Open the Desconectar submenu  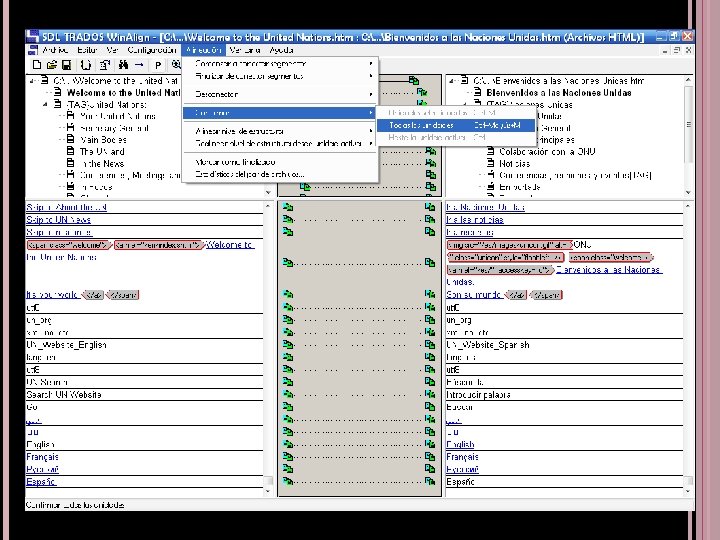[281, 94]
